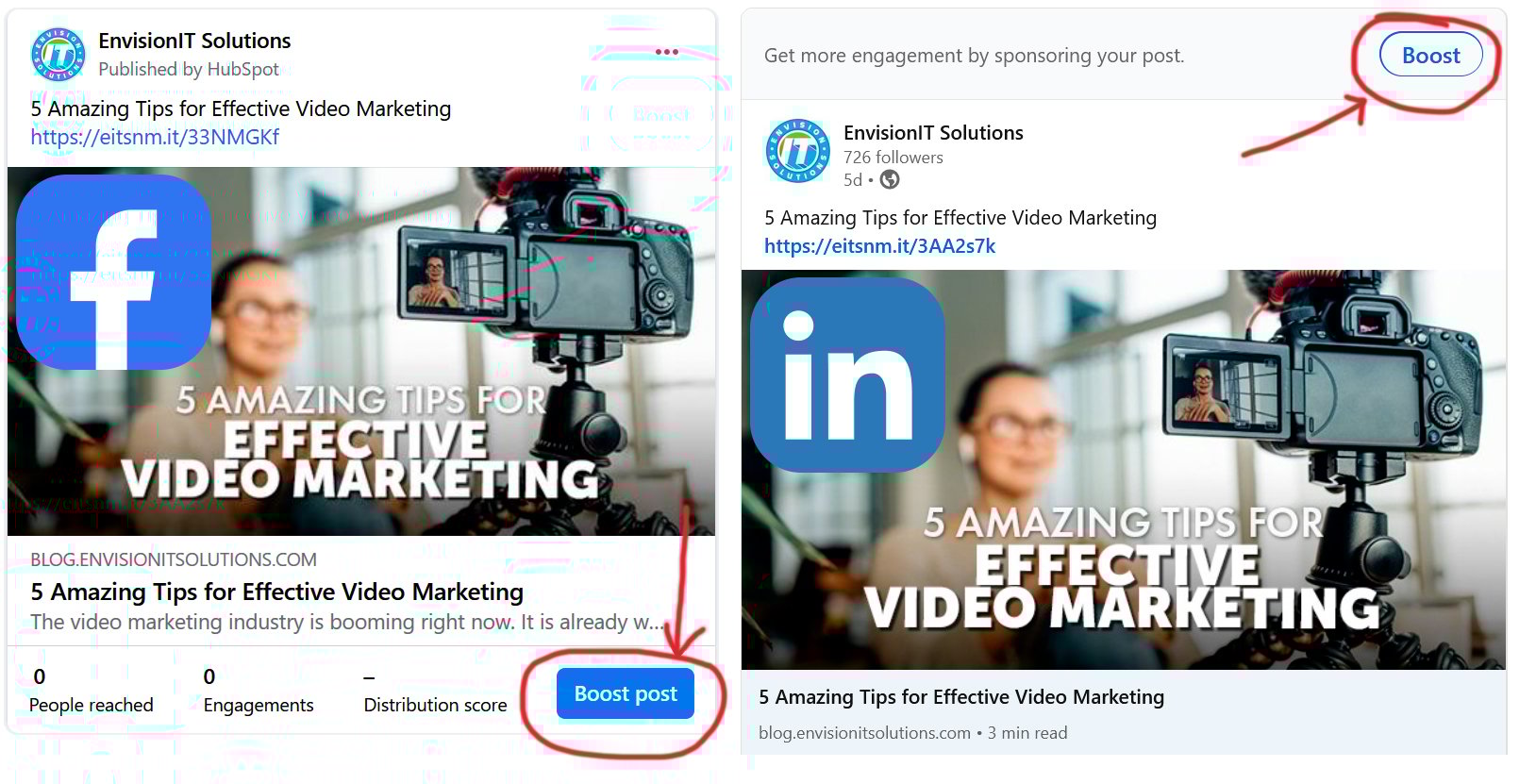Click the blue Boost post button
1536x784 pixels.
(x=626, y=693)
